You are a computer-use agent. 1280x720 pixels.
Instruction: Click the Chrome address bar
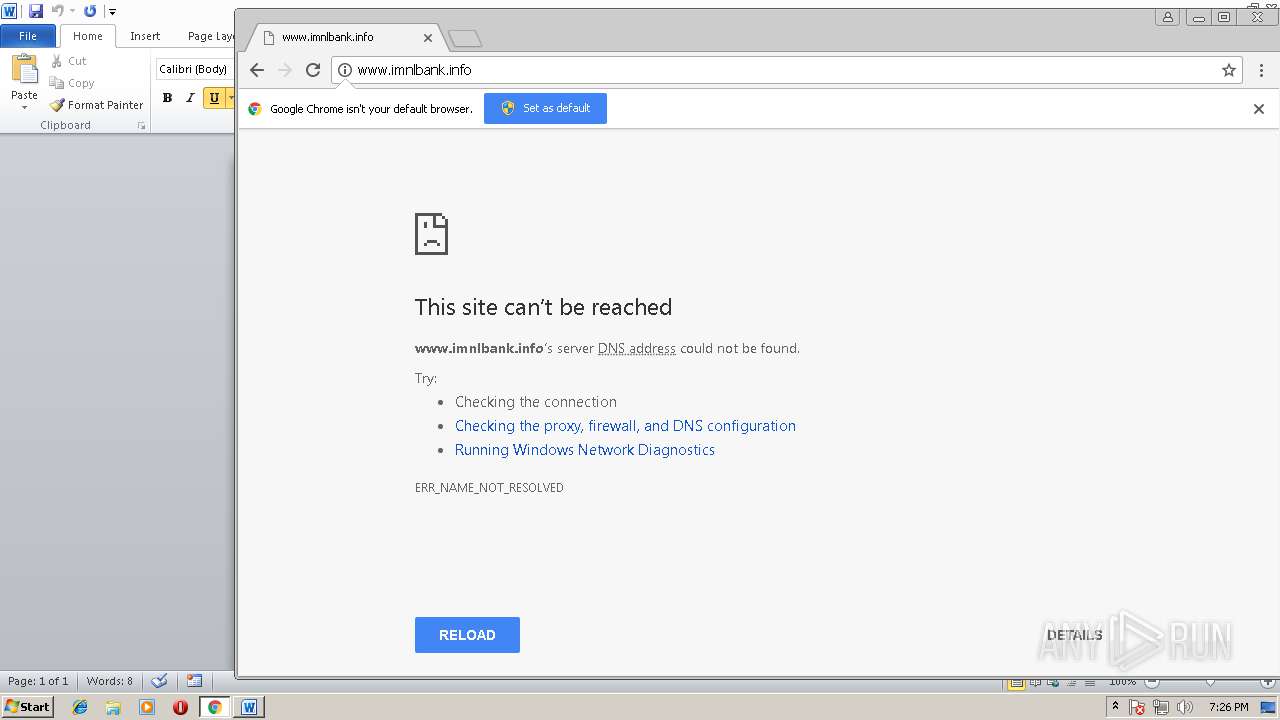click(785, 70)
